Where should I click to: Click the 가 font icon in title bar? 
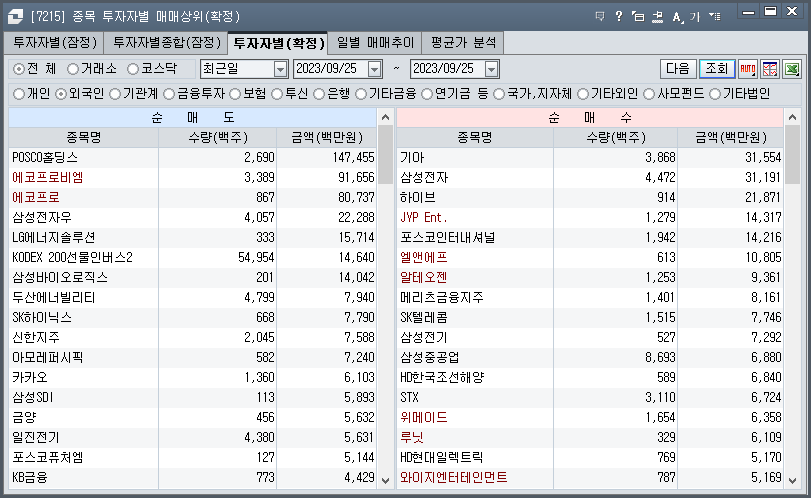695,17
